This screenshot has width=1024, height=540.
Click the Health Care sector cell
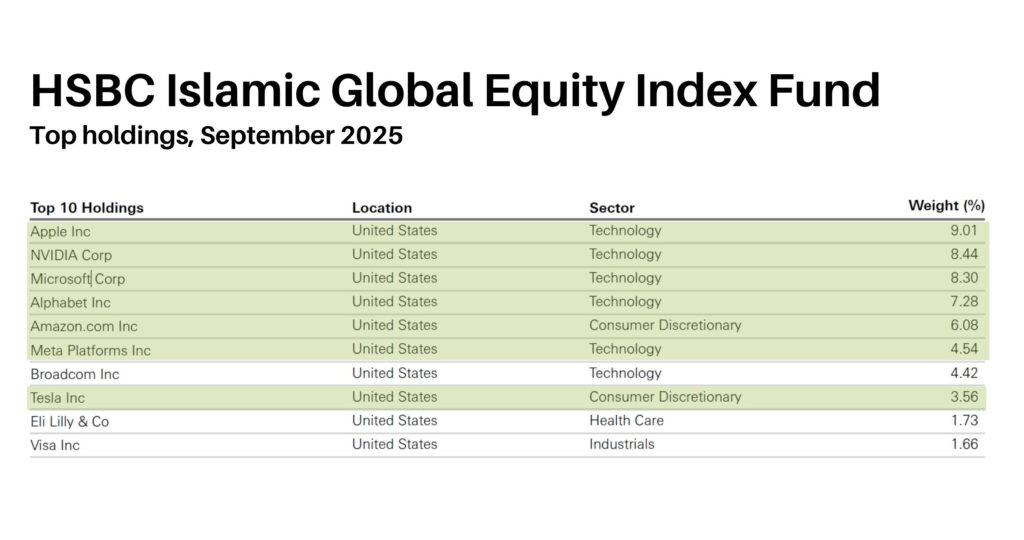(x=626, y=421)
